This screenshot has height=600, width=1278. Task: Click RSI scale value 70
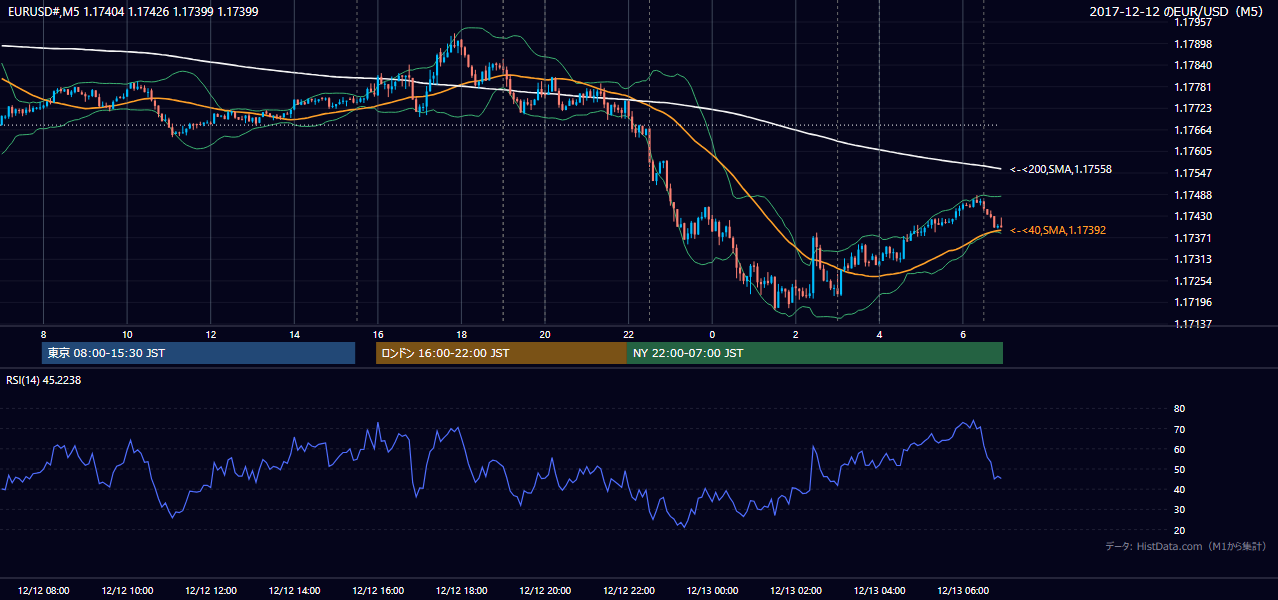(x=1180, y=429)
